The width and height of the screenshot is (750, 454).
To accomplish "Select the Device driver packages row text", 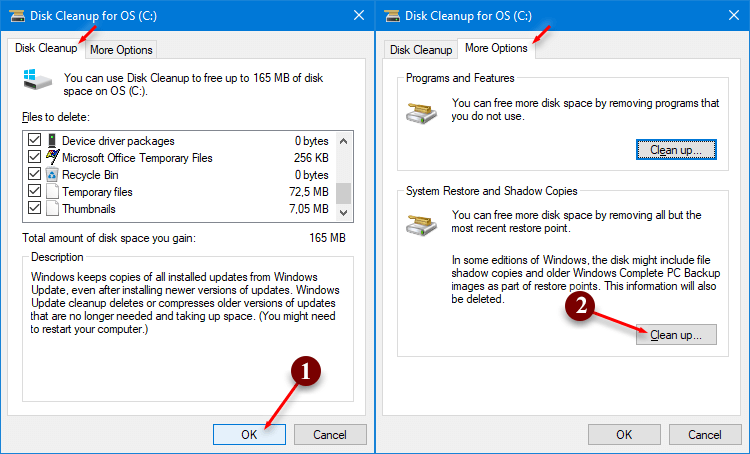I will [x=118, y=141].
